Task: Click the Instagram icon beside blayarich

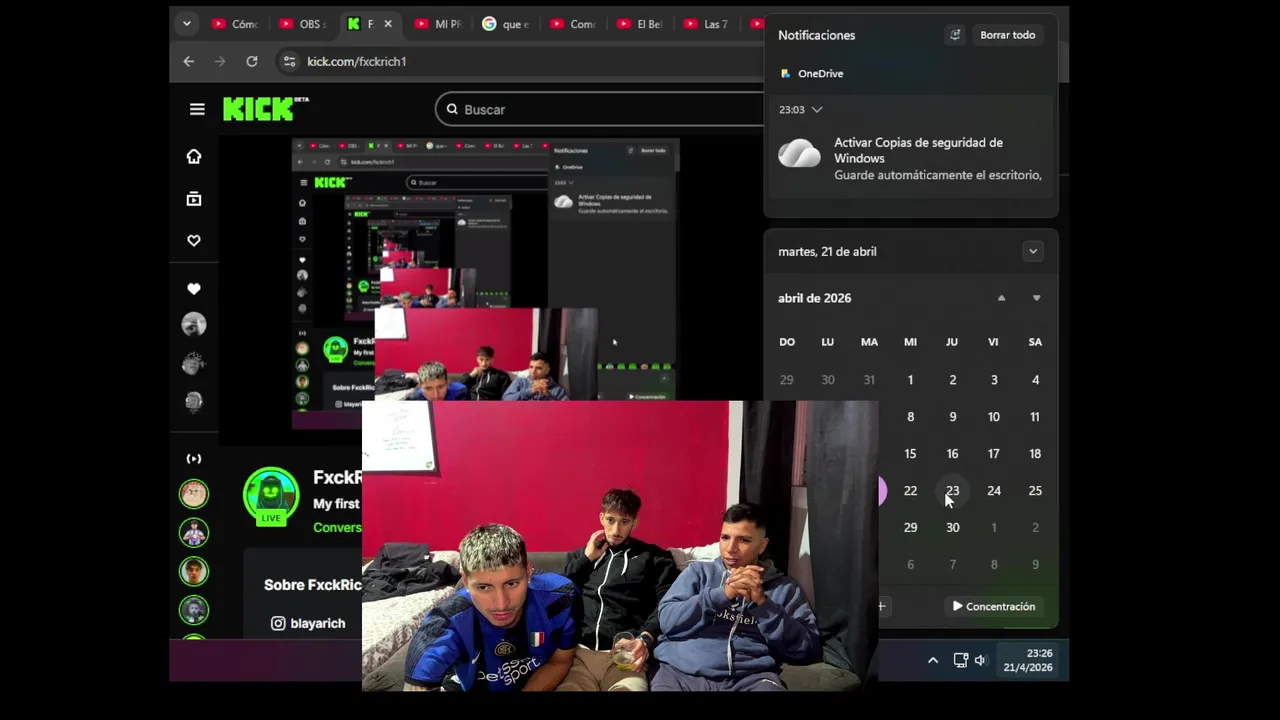Action: tap(278, 623)
